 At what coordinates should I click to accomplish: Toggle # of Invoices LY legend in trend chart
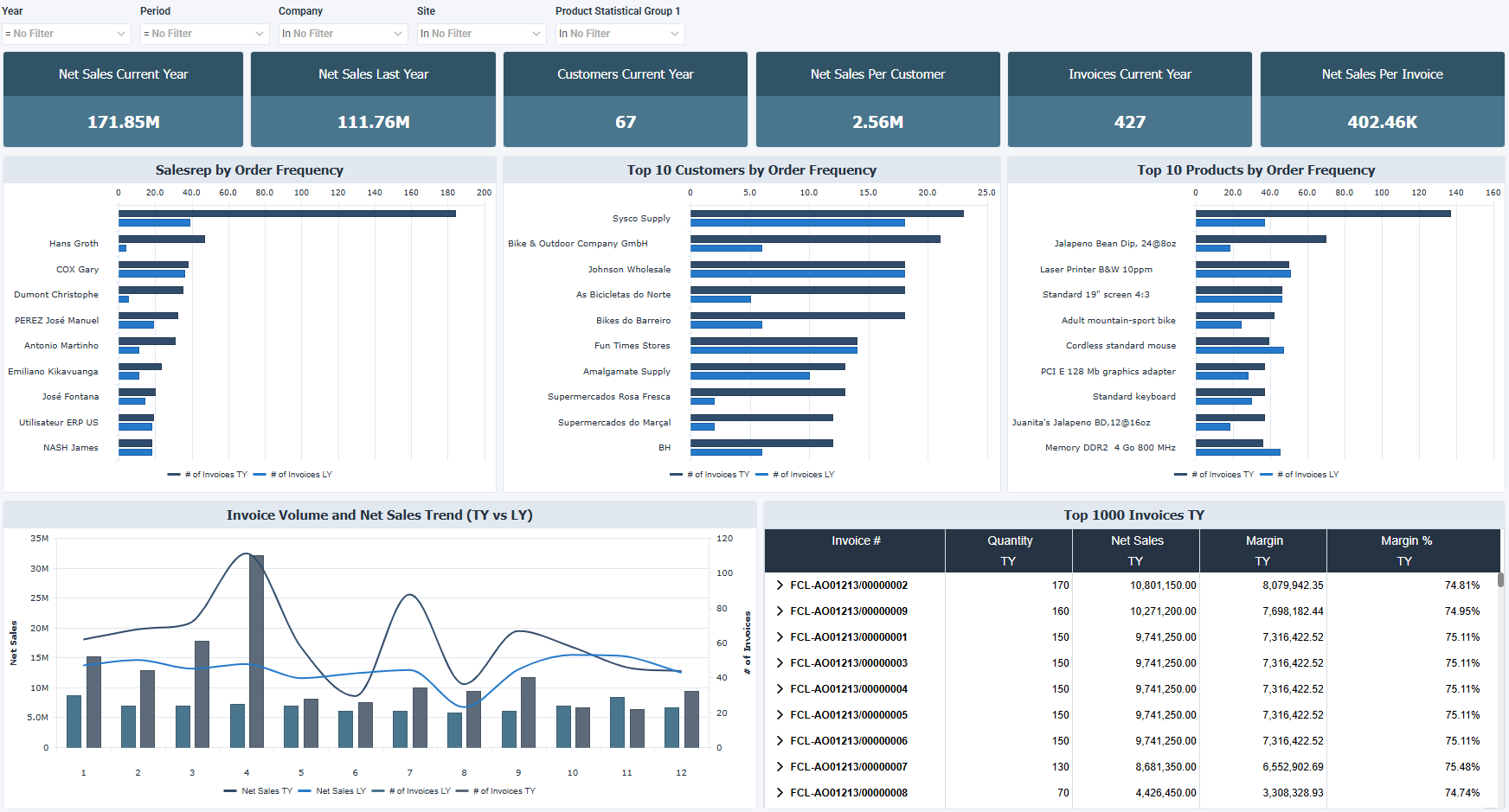click(x=411, y=791)
